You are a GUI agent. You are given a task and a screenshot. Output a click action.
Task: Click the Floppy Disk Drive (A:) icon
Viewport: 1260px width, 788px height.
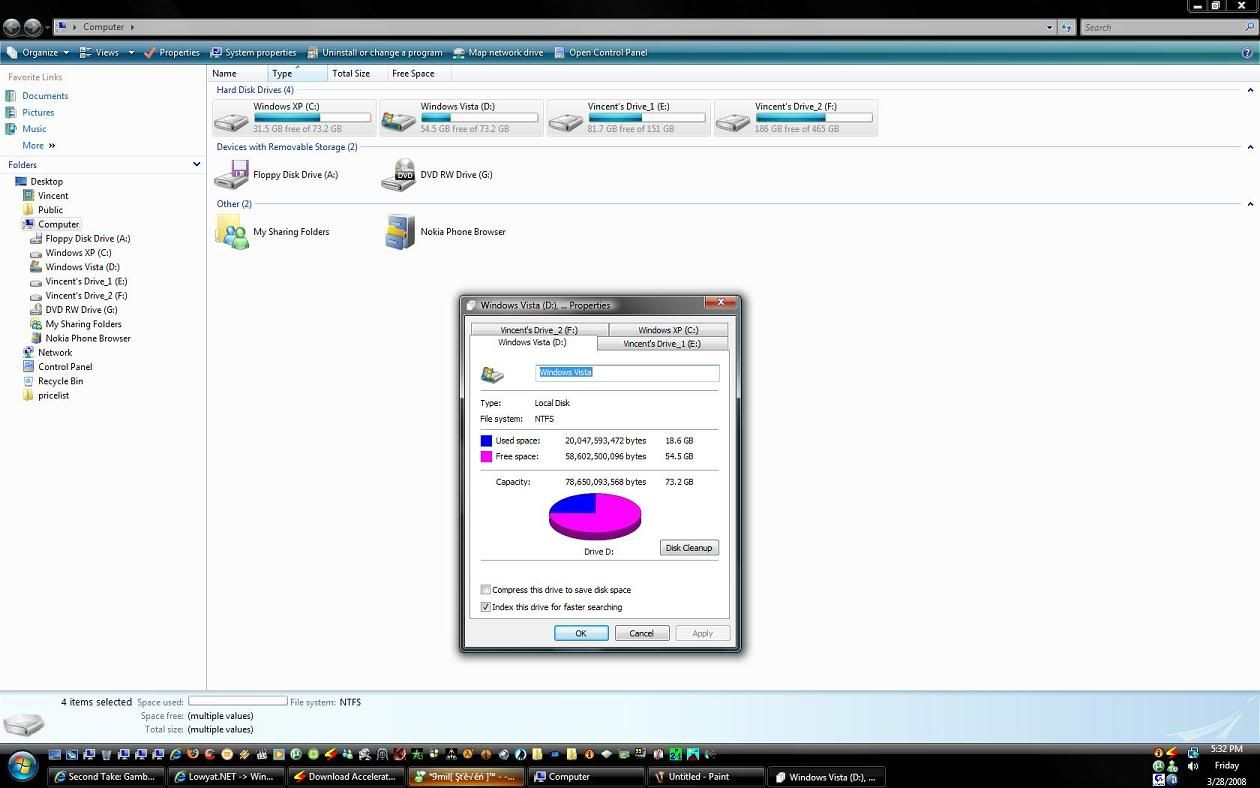[231, 175]
